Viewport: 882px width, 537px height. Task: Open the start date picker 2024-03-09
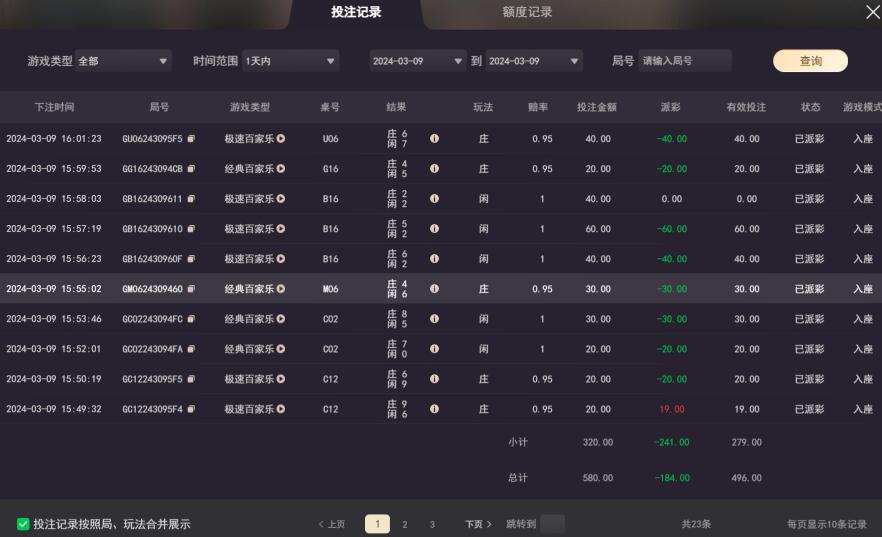(x=417, y=61)
